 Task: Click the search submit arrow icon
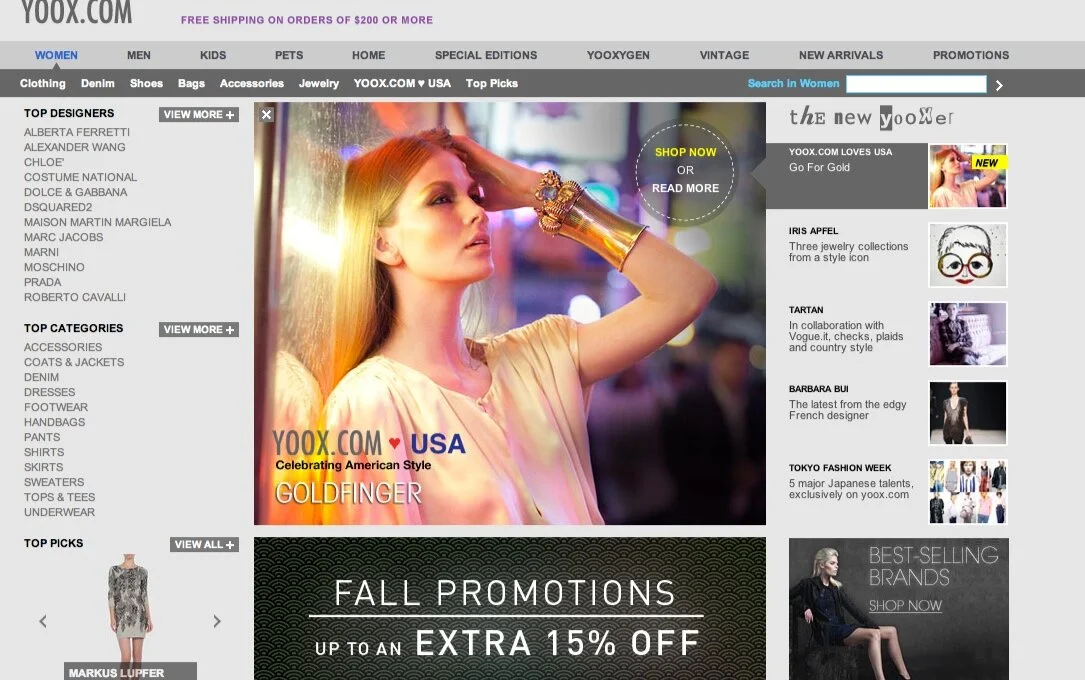click(998, 85)
